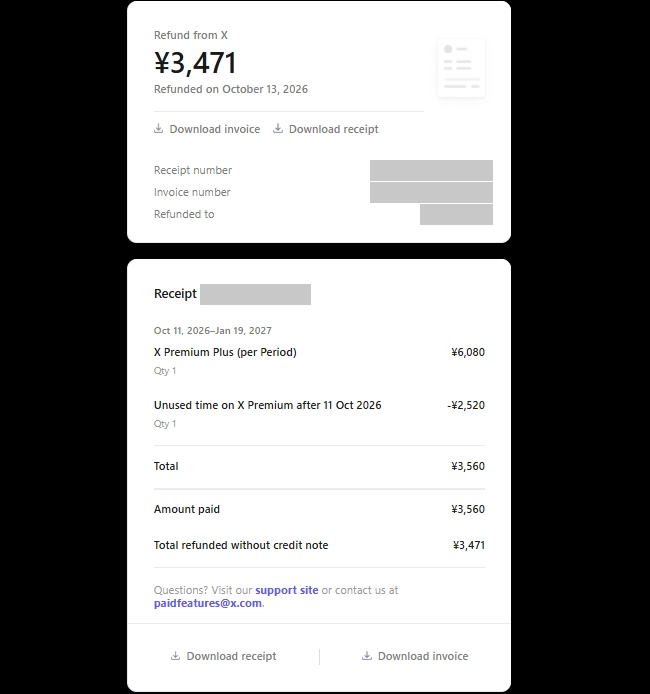This screenshot has height=694, width=650.
Task: Click the redacted number next to Receipt heading
Action: (255, 294)
